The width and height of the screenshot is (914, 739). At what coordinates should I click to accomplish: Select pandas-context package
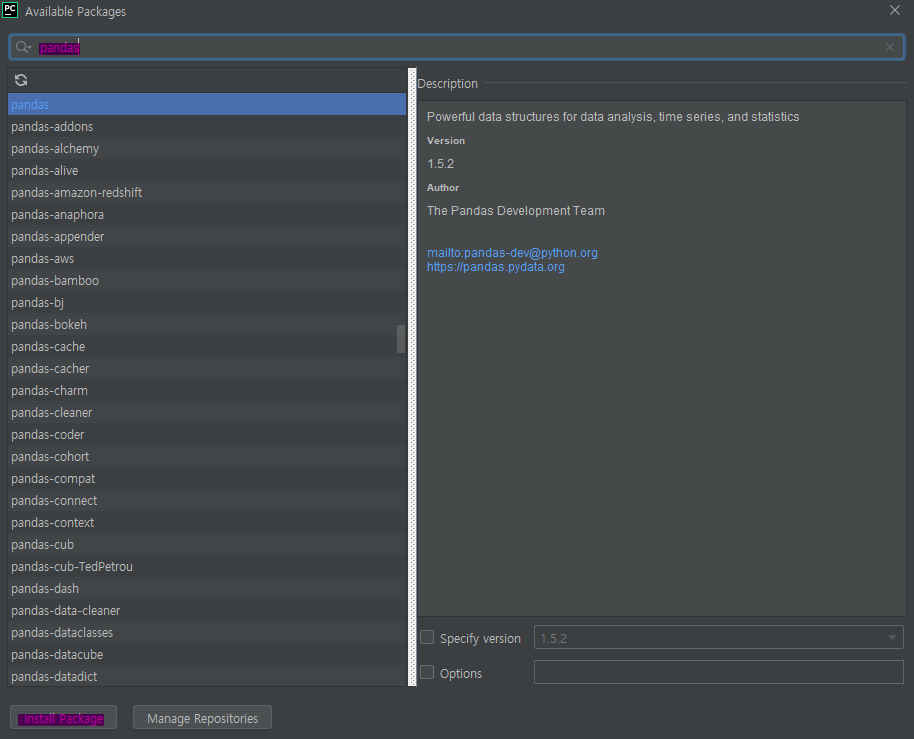coord(207,522)
